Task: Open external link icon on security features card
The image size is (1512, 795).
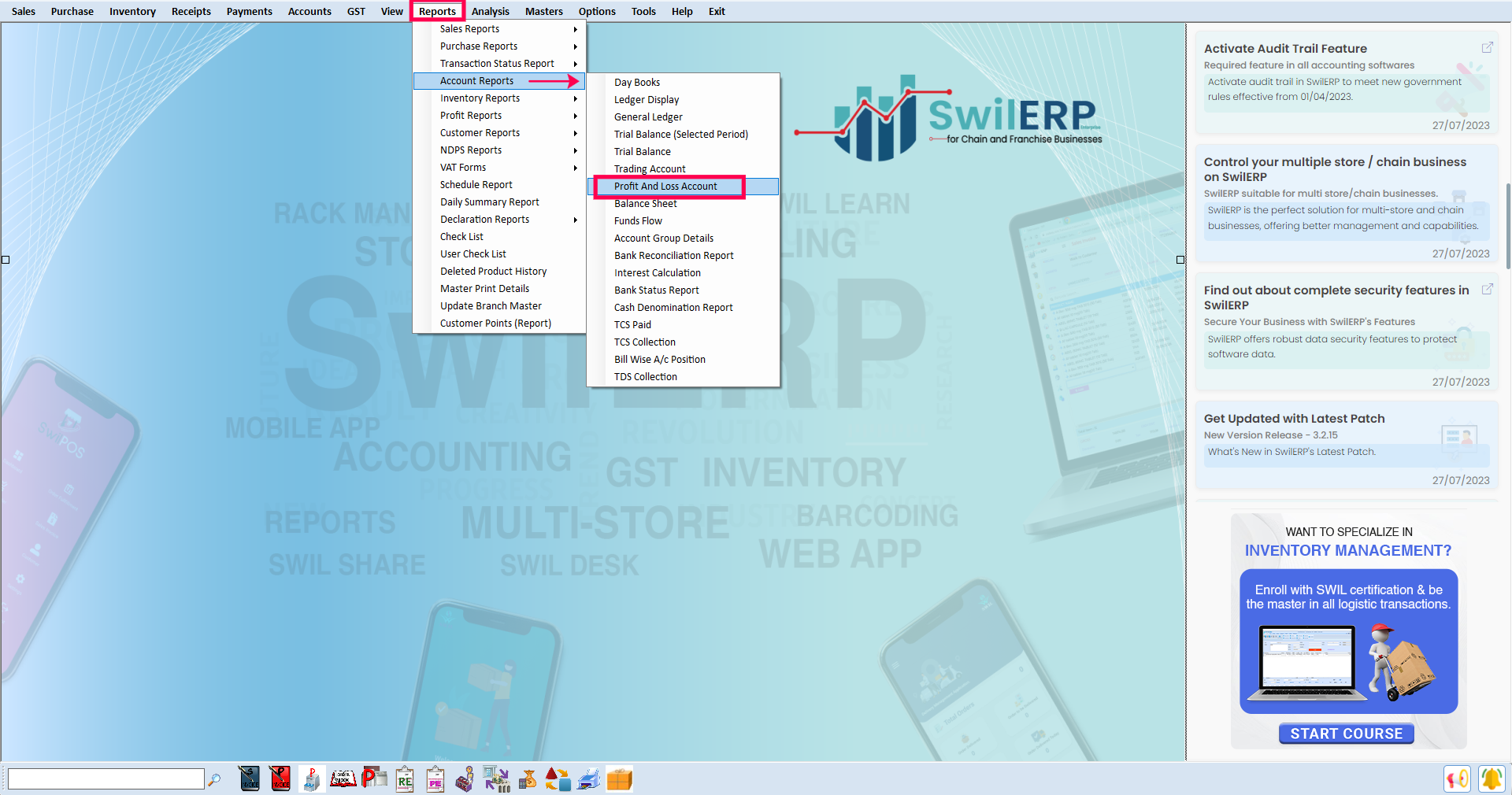Action: (x=1487, y=289)
